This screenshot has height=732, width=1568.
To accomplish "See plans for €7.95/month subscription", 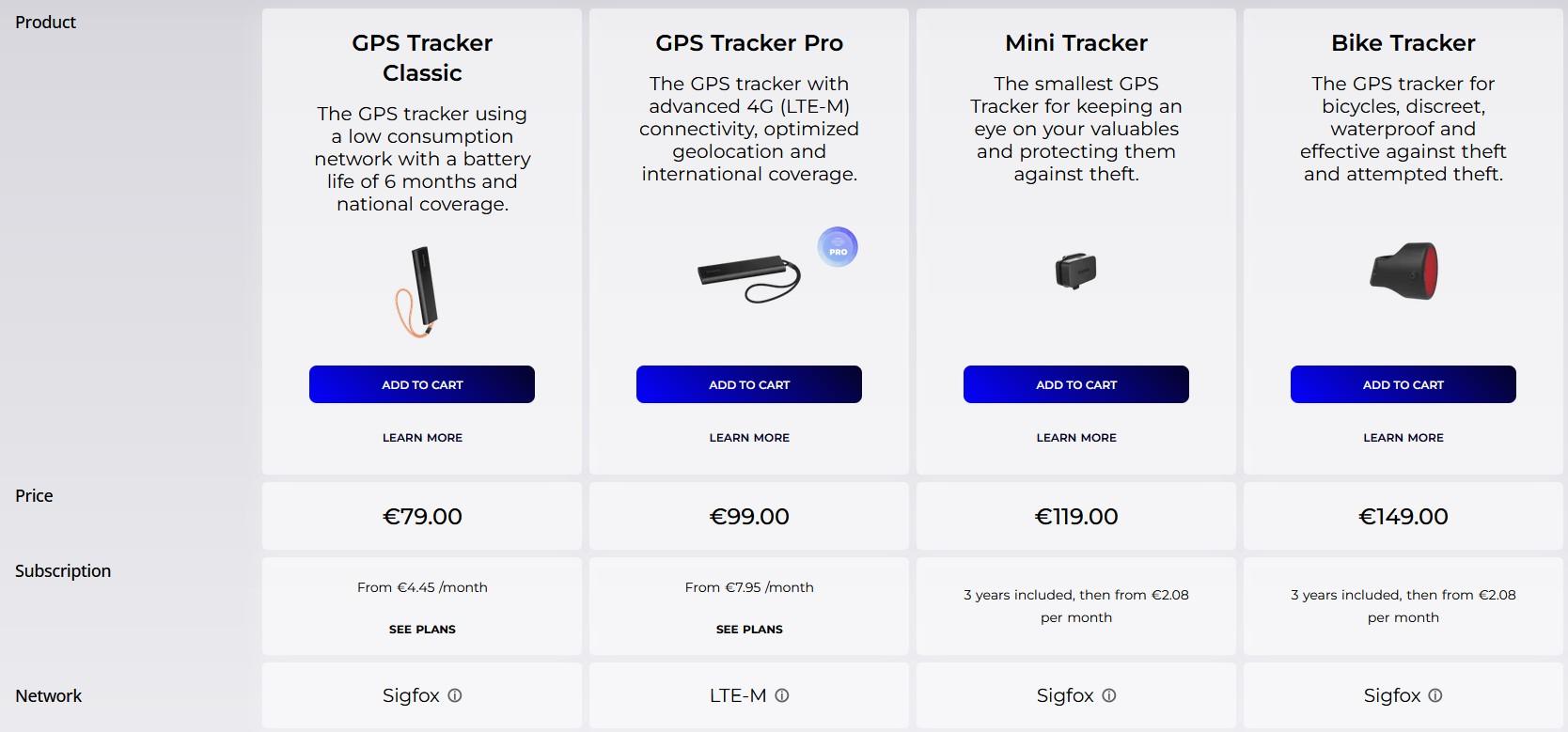I will pos(749,630).
